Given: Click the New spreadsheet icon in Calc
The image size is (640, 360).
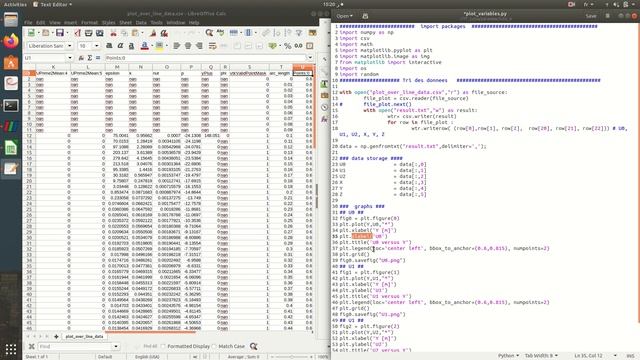Looking at the screenshot, I should pyautogui.click(x=31, y=33).
